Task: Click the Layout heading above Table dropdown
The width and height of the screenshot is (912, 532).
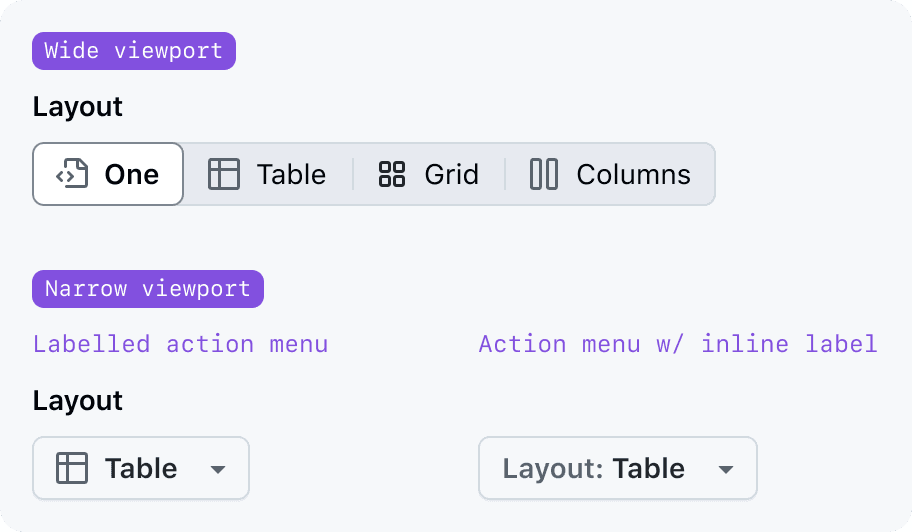Action: 78,401
